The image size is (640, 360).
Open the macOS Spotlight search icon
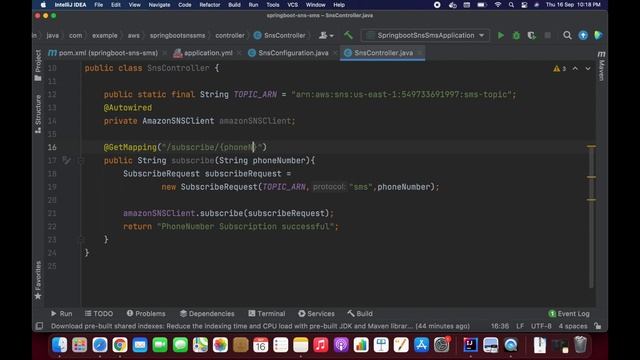point(511,5)
